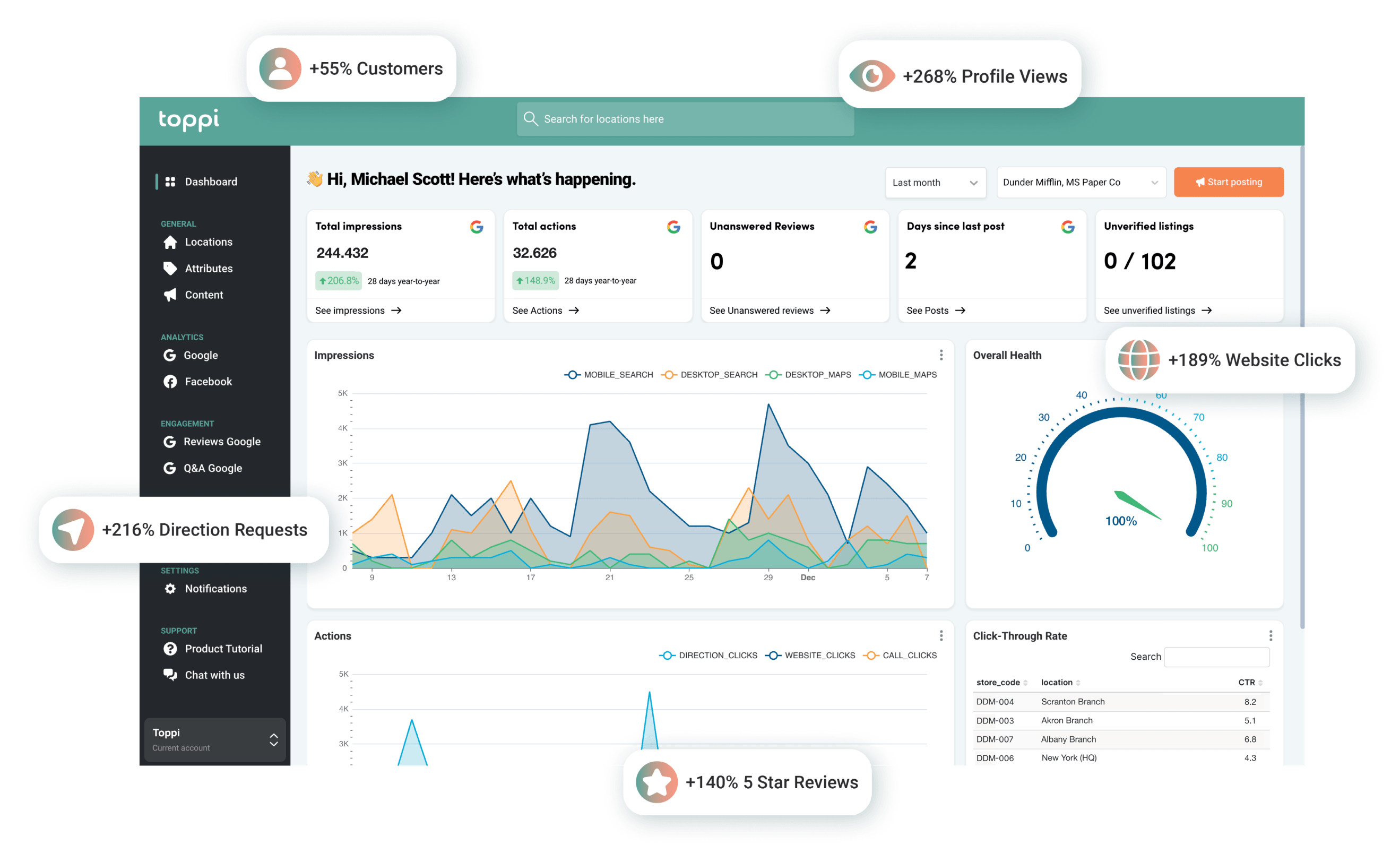Click the Chat with us bubble icon

pos(170,675)
